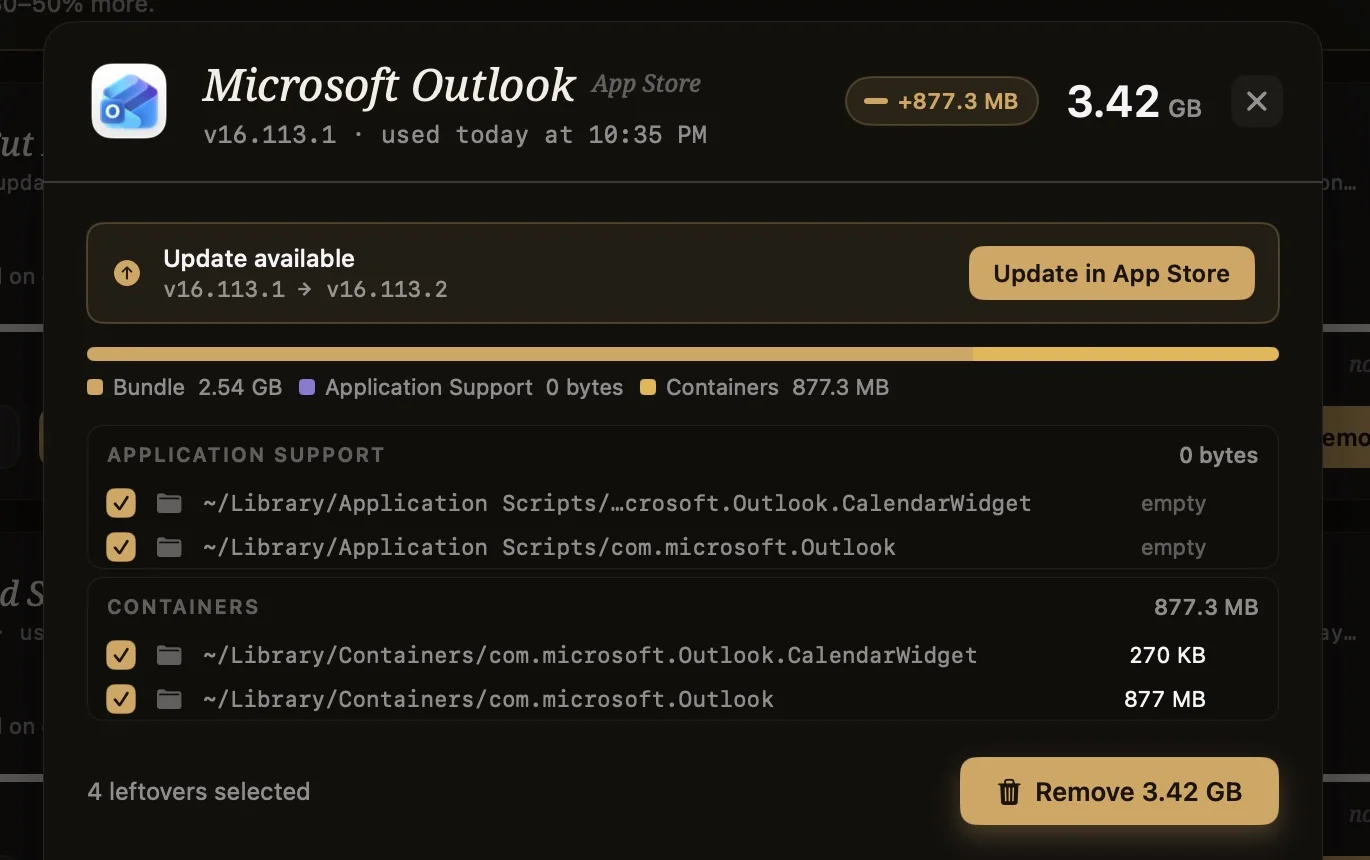The width and height of the screenshot is (1370, 860).
Task: Click folder icon of Containers CalendarWidget row
Action: pos(169,655)
